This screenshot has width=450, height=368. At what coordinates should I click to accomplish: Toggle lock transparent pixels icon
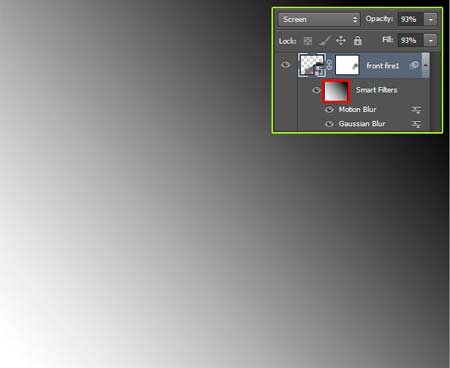(308, 41)
